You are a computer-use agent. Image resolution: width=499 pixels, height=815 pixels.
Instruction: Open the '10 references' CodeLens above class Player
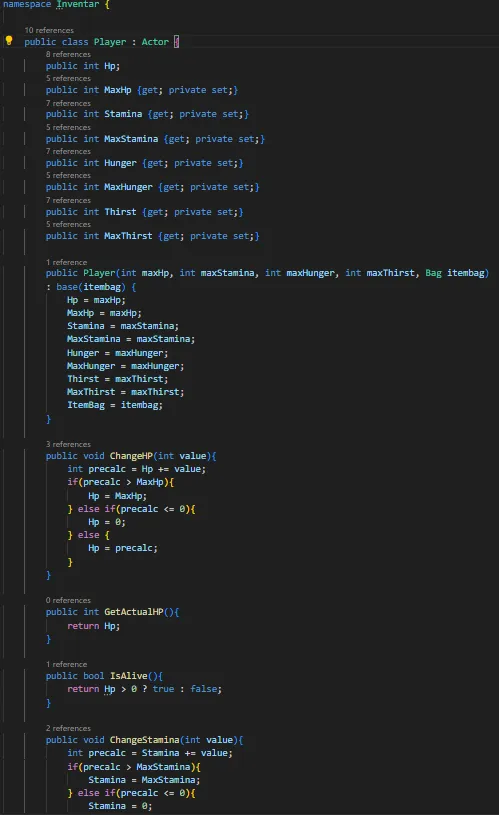tap(49, 30)
